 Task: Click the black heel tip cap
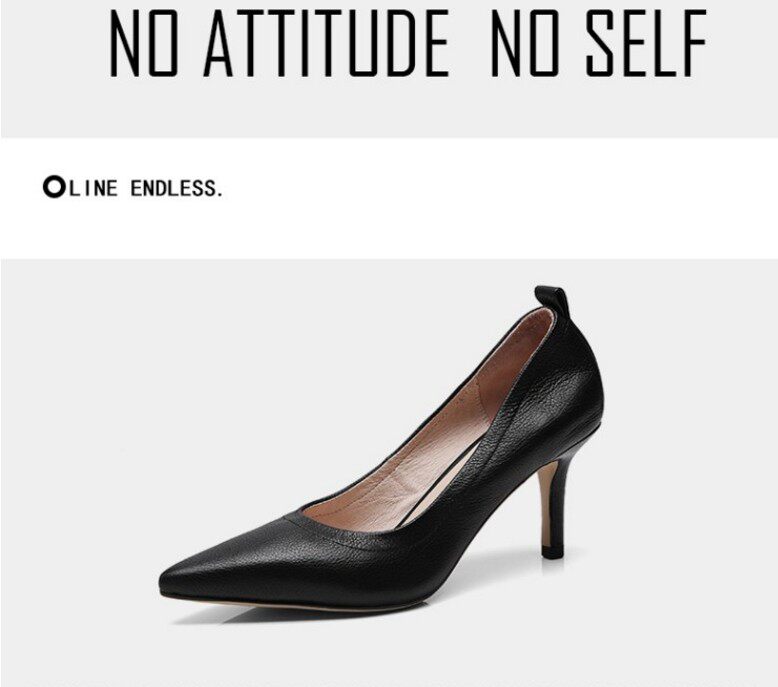[553, 551]
